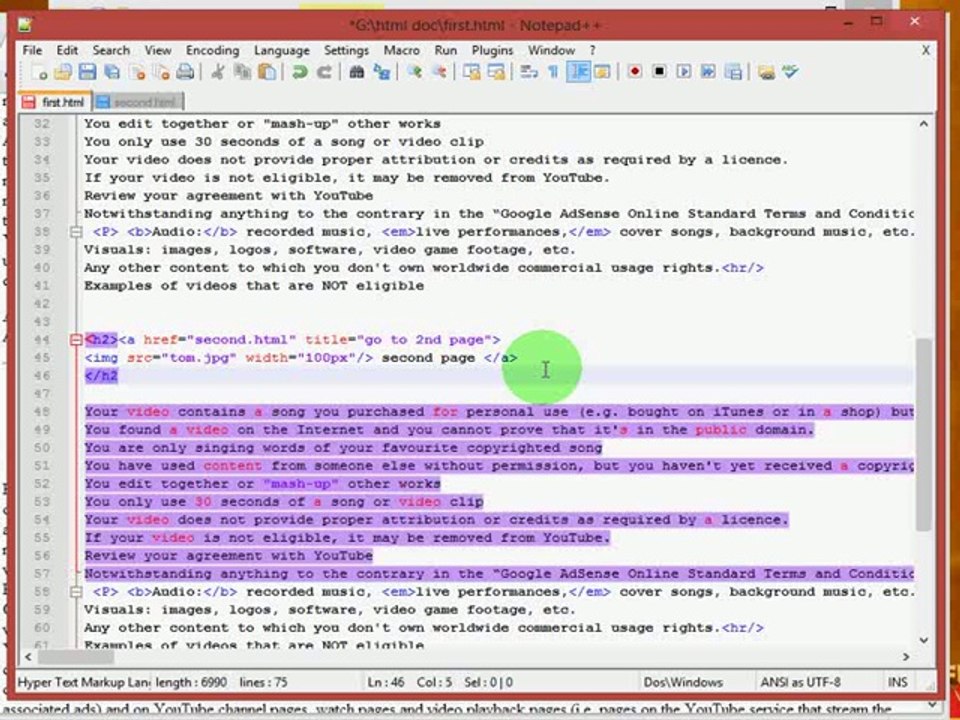Click the Save All toolbar icon

tap(111, 72)
